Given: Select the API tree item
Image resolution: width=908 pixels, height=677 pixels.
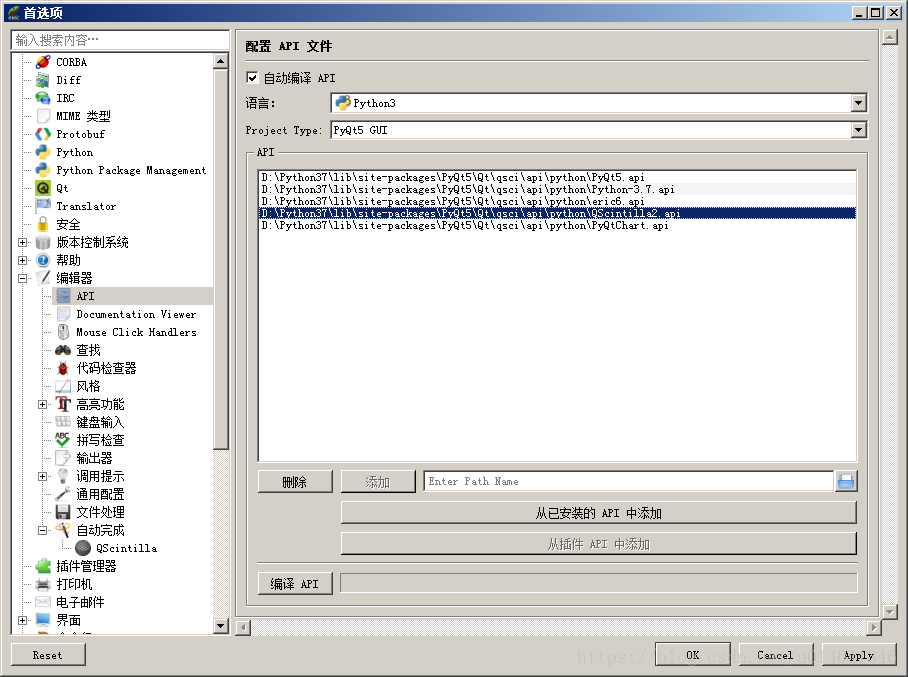Looking at the screenshot, I should click(x=133, y=296).
